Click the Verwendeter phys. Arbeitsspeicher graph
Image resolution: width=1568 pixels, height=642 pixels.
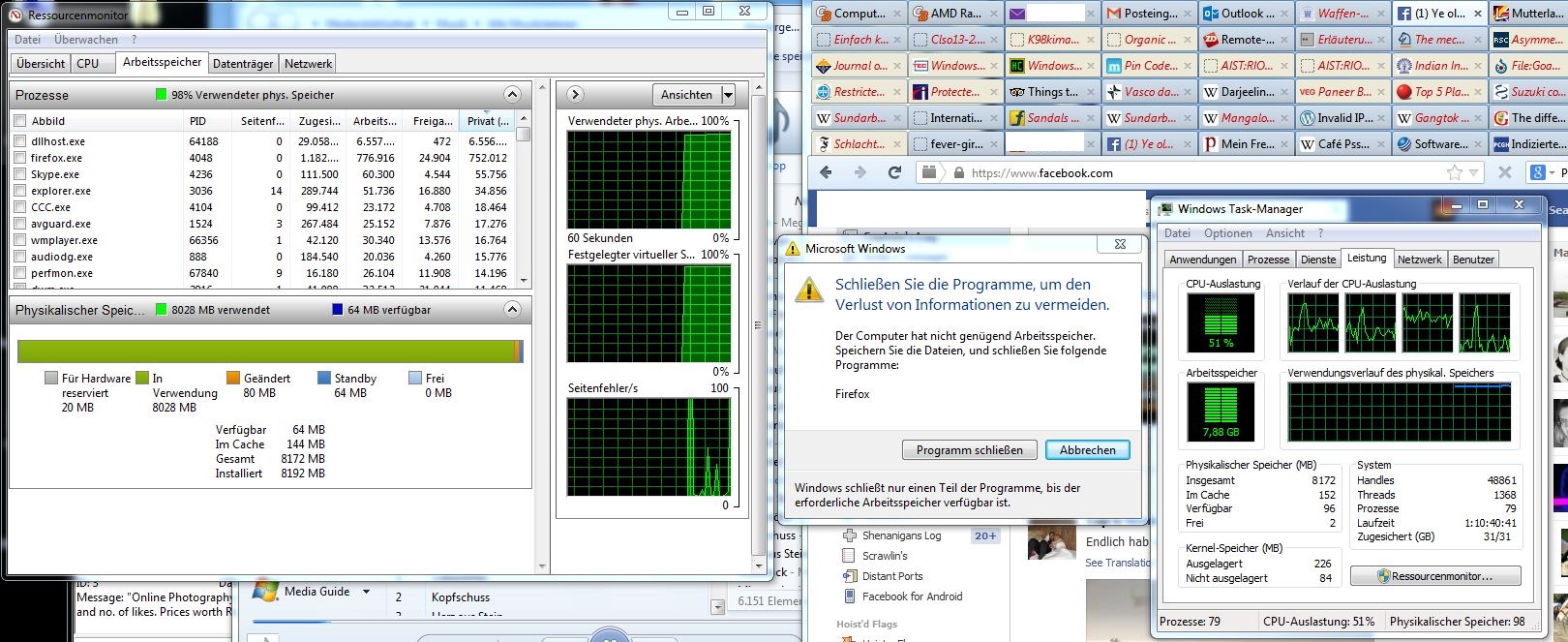(648, 180)
